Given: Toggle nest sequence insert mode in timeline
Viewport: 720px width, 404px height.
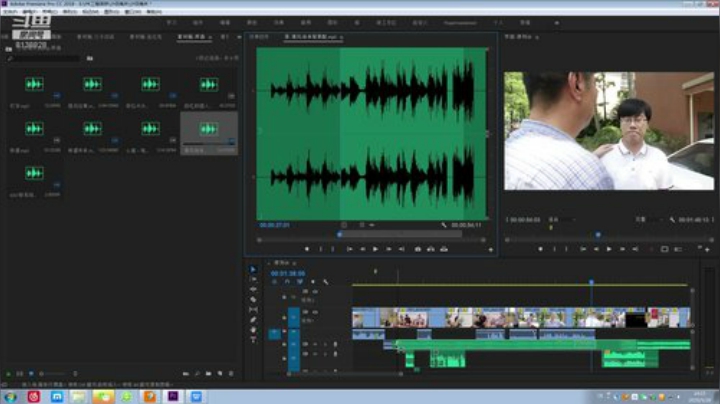Looking at the screenshot, I should [x=274, y=282].
